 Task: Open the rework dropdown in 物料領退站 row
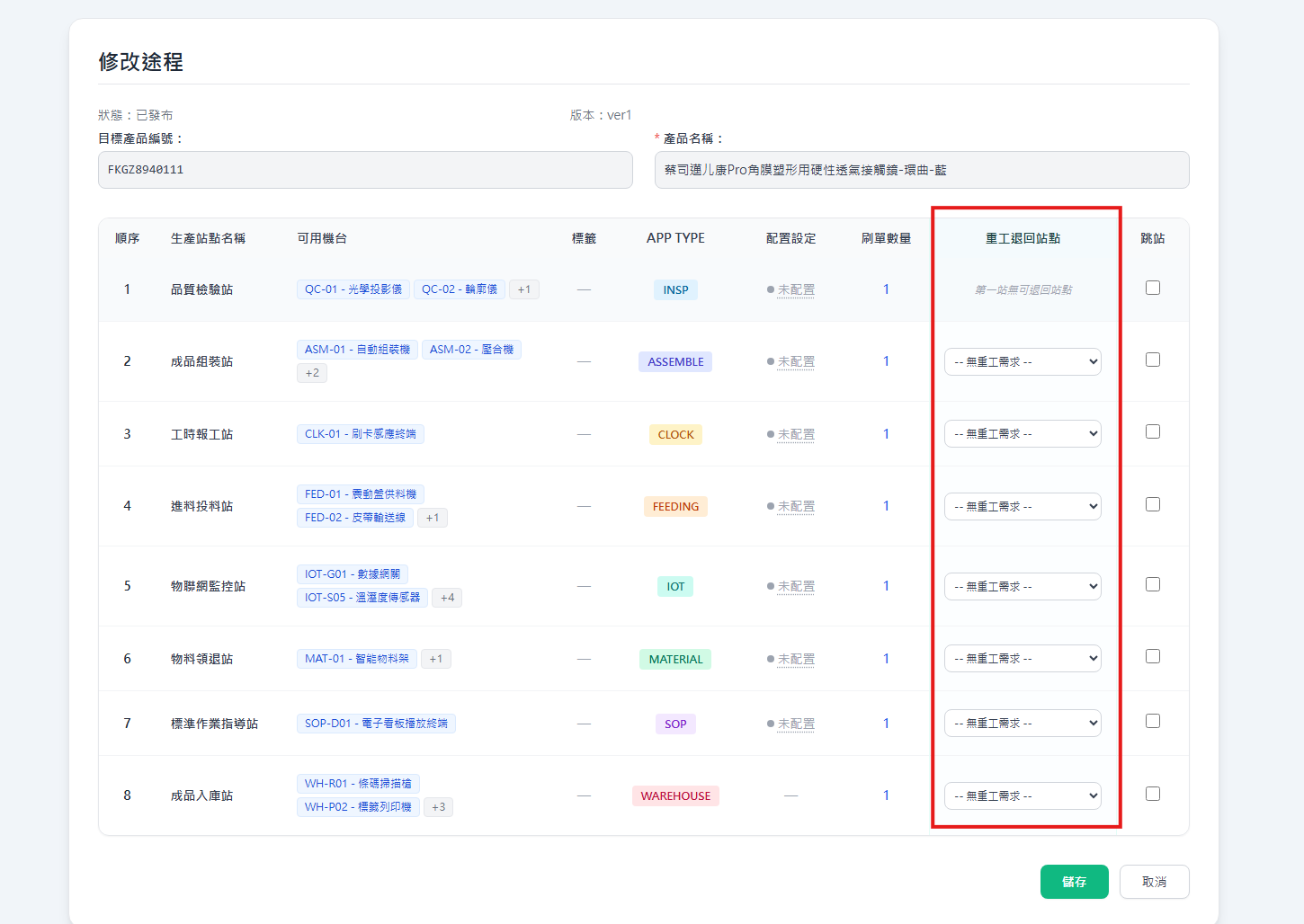click(1023, 658)
